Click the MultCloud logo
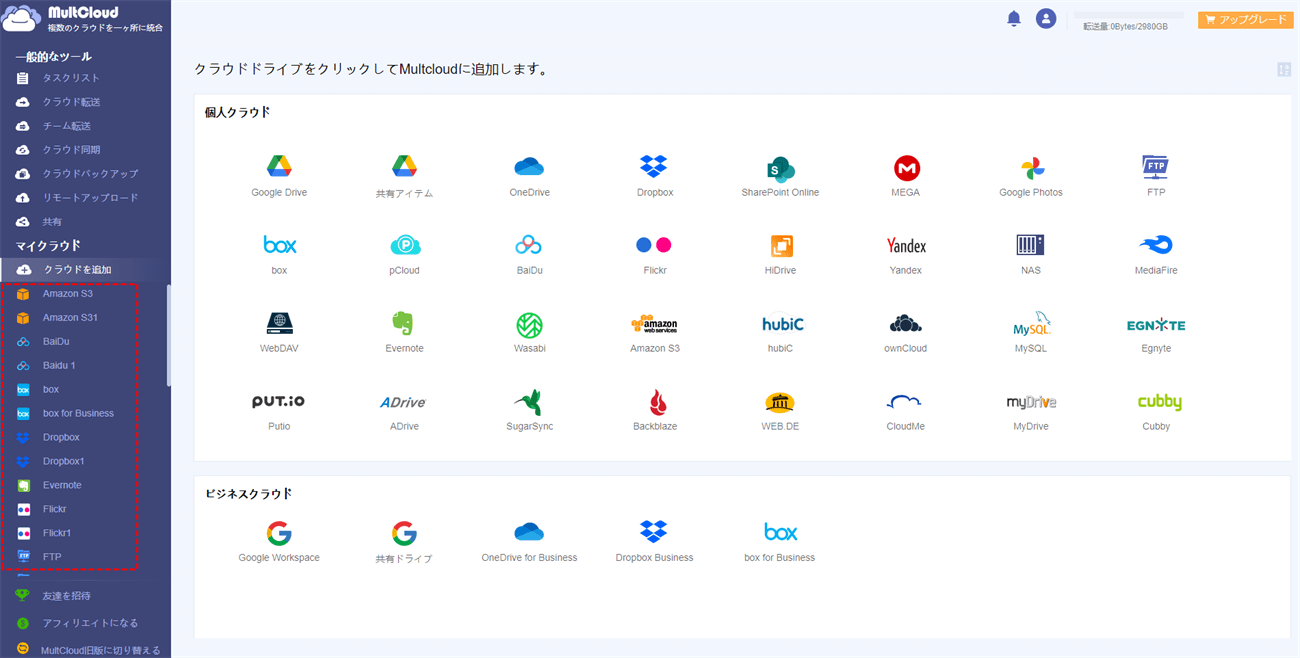Image resolution: width=1300 pixels, height=658 pixels. 83,19
